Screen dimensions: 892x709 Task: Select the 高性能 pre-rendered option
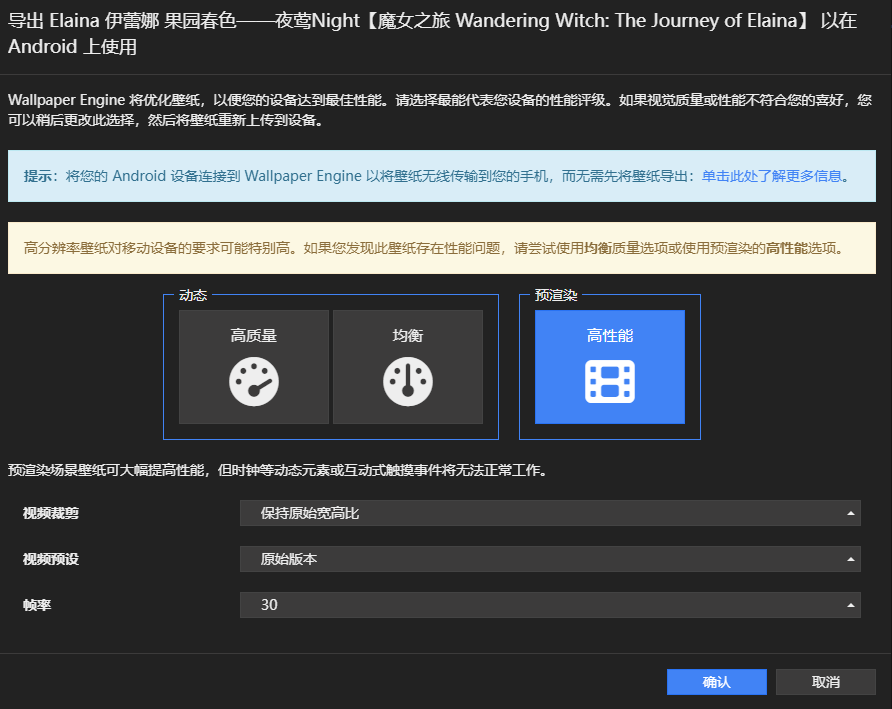(x=610, y=366)
